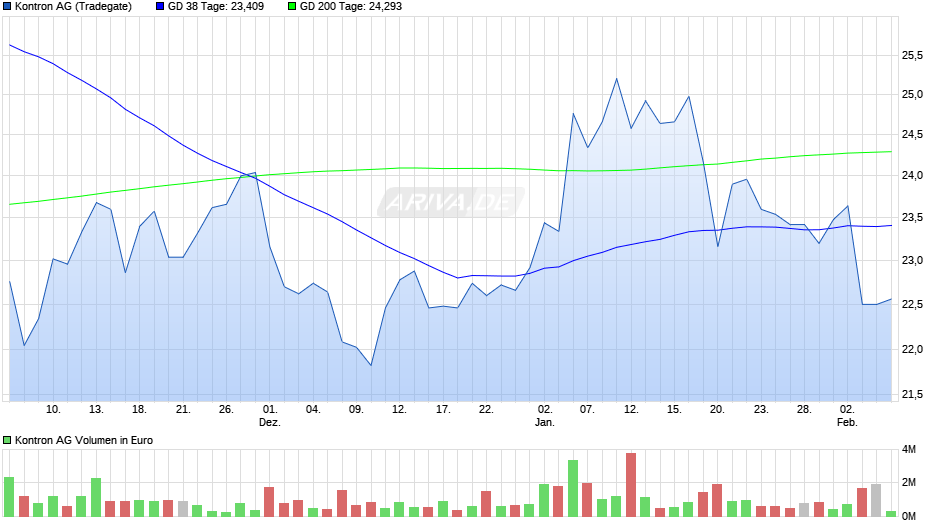Screen dimensions: 940x526
Task: Click the 'Kontron AG Volumen in Euro' label
Action: pos(84,440)
